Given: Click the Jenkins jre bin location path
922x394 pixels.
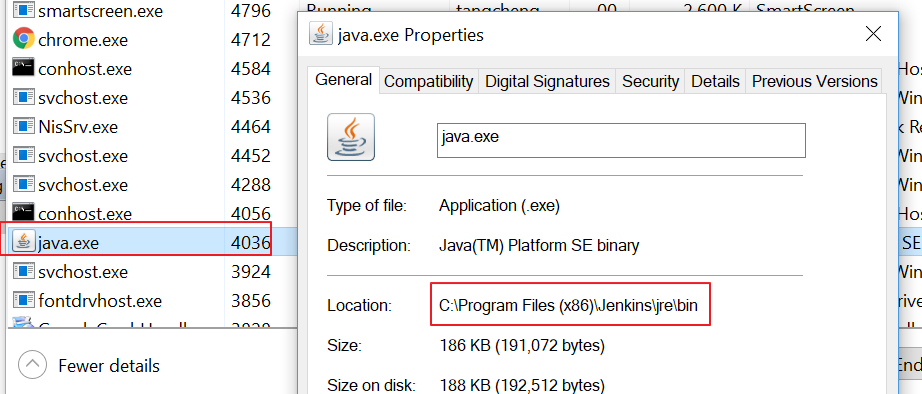Looking at the screenshot, I should [569, 305].
